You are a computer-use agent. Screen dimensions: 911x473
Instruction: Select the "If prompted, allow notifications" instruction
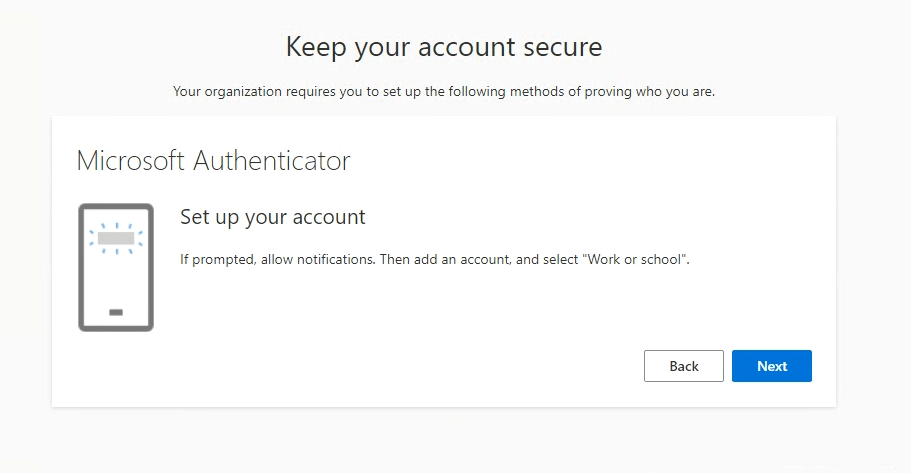tap(435, 259)
